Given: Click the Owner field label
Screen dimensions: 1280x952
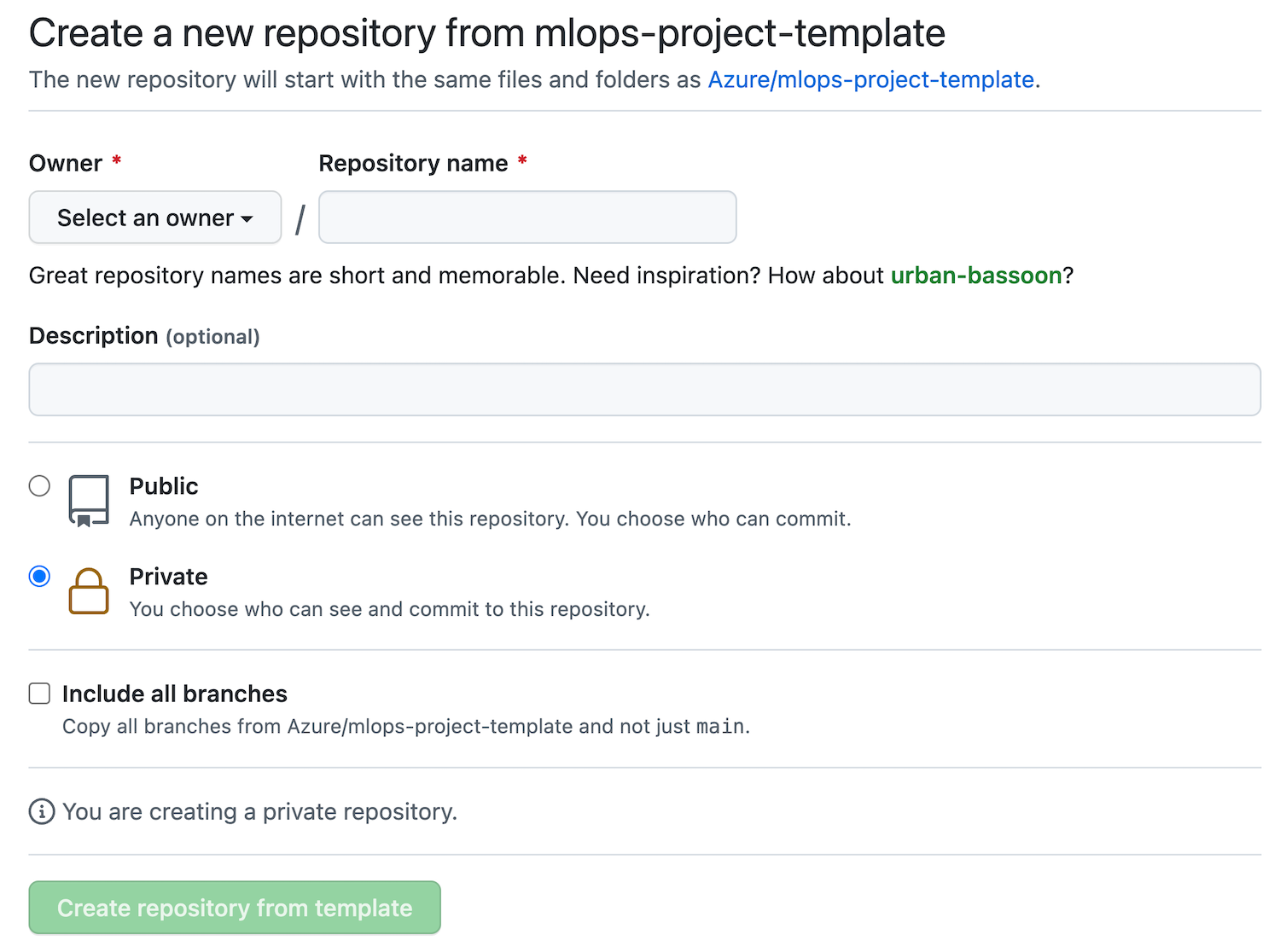Looking at the screenshot, I should point(66,163).
